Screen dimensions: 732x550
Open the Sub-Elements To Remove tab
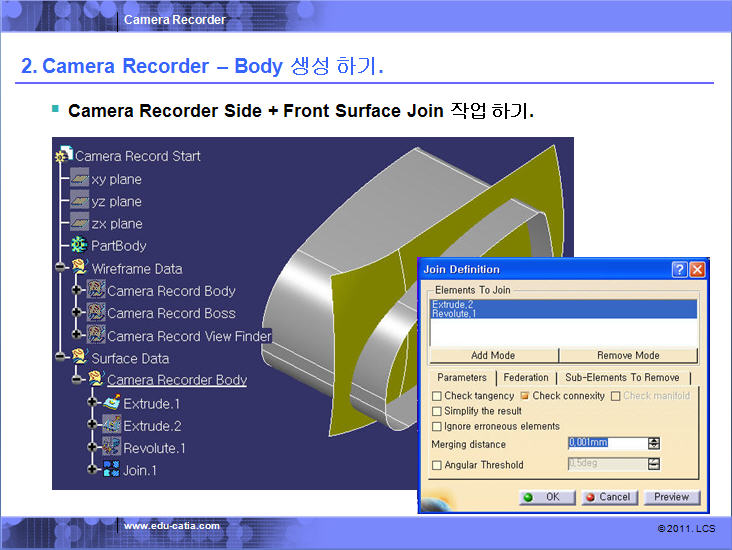coord(622,377)
